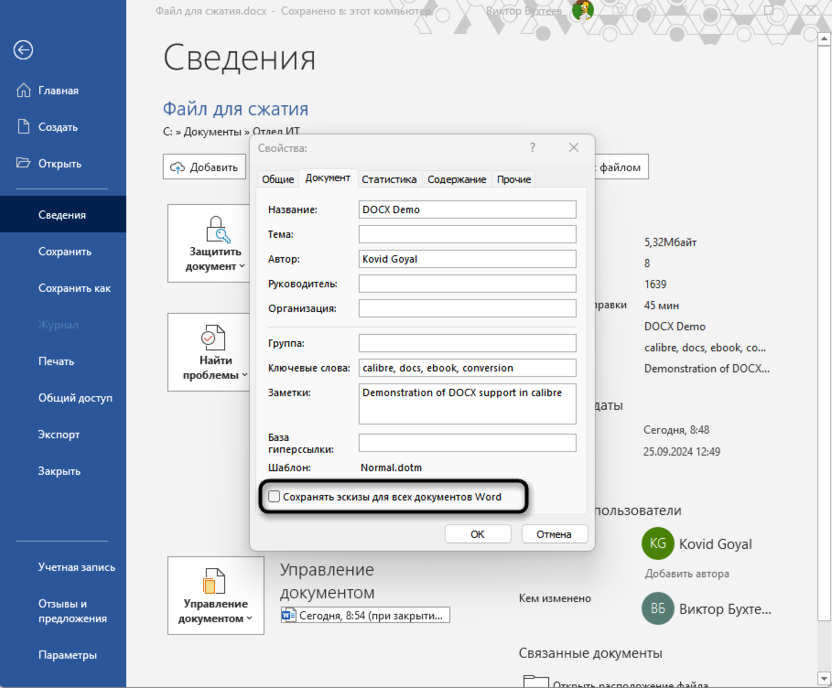Viewport: 832px width, 688px height.
Task: Click the file path С: » Документы » Отдел ИТ
Action: click(231, 132)
